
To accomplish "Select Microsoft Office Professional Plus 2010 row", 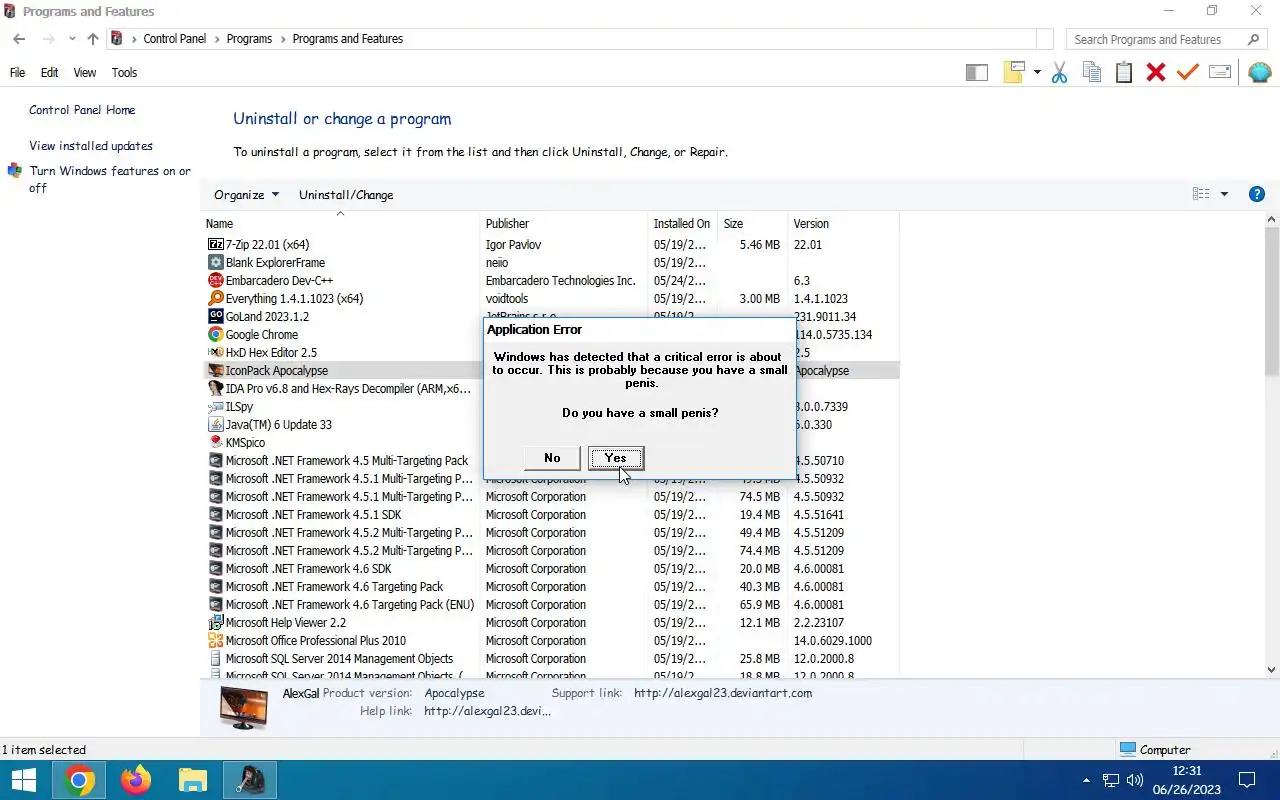I will pyautogui.click(x=550, y=640).
